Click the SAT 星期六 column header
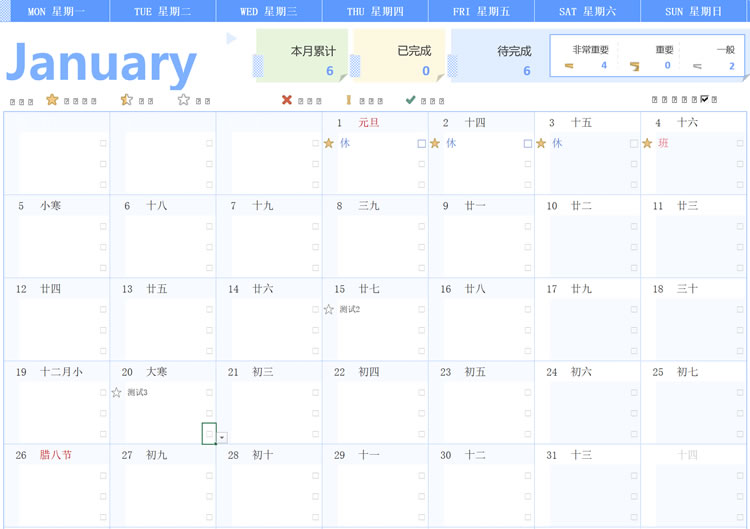750x529 pixels. (587, 11)
